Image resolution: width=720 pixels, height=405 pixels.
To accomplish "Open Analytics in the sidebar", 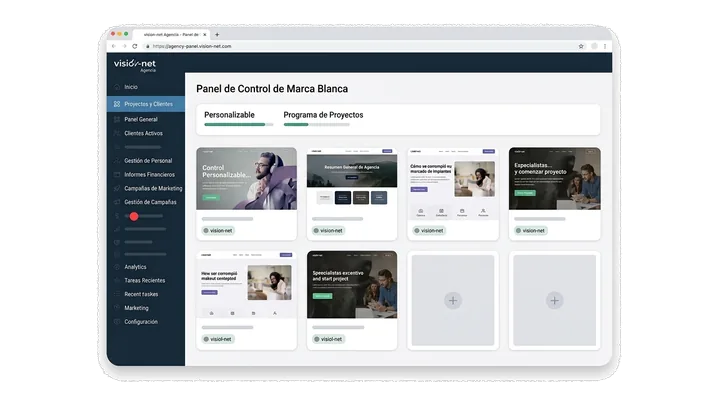I will point(135,267).
